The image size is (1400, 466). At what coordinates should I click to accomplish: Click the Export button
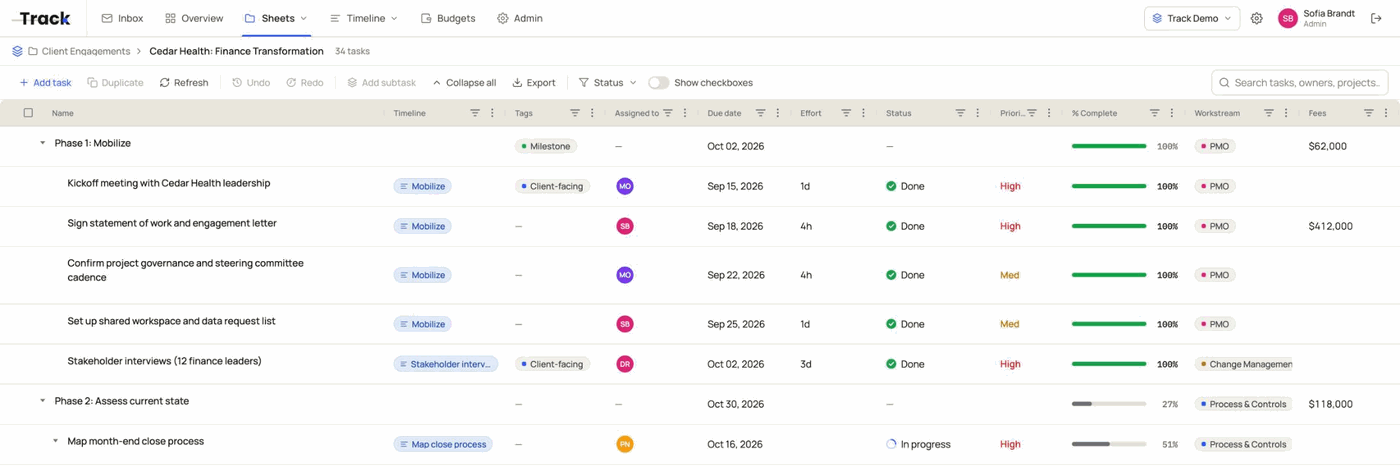[534, 83]
